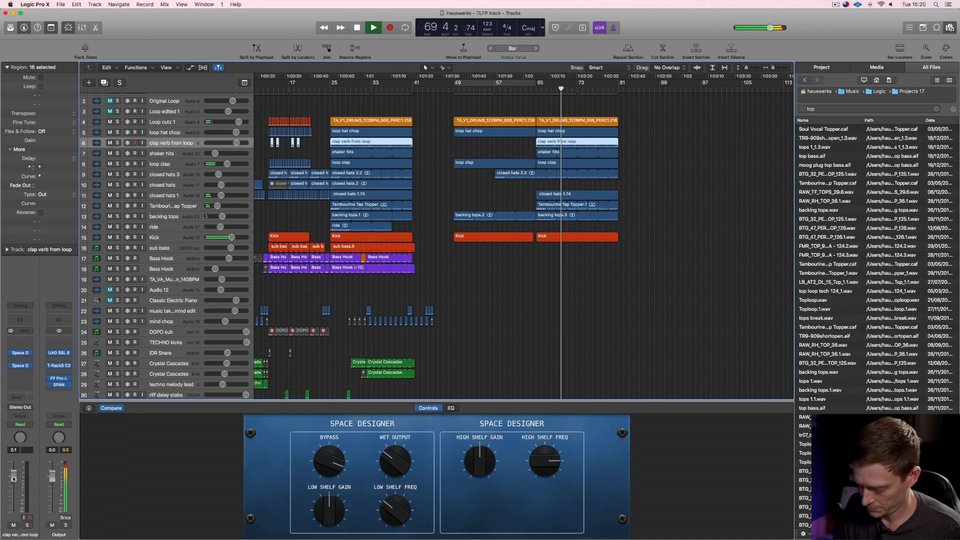This screenshot has width=960, height=540.
Task: Solo the sub bass track
Action: coord(118,248)
